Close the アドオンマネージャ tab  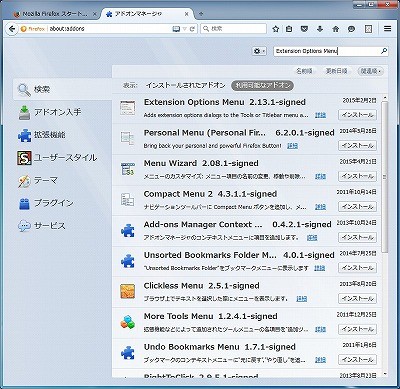point(187,14)
